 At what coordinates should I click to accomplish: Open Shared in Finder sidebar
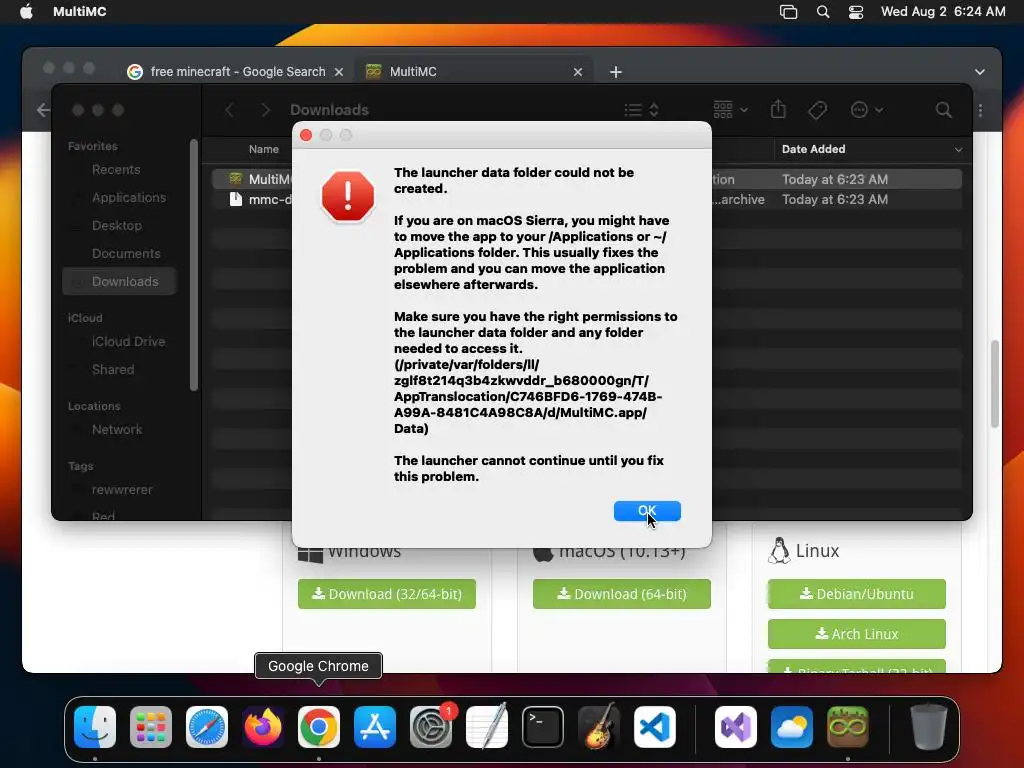113,370
